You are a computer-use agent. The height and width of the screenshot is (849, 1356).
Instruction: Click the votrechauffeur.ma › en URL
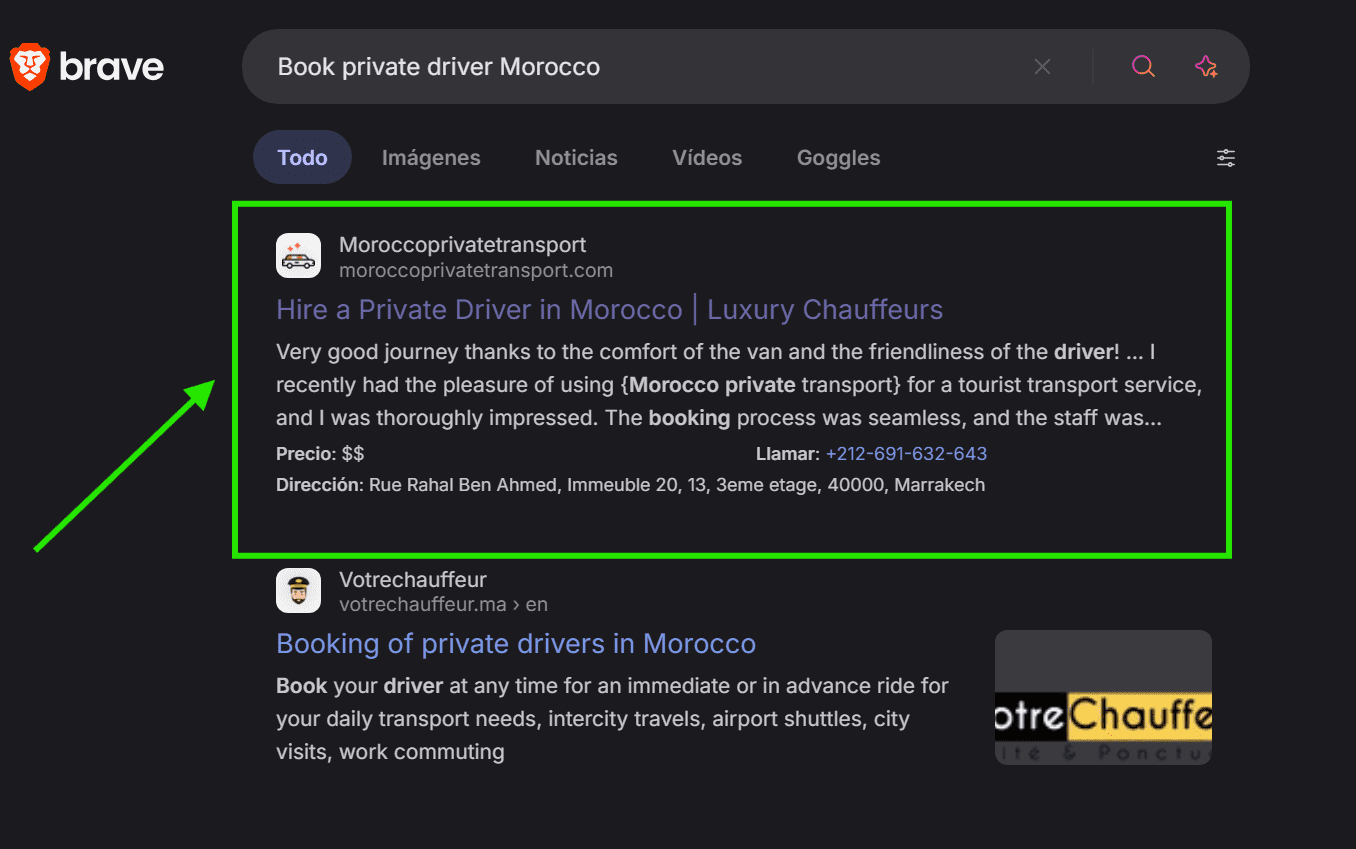click(x=443, y=605)
